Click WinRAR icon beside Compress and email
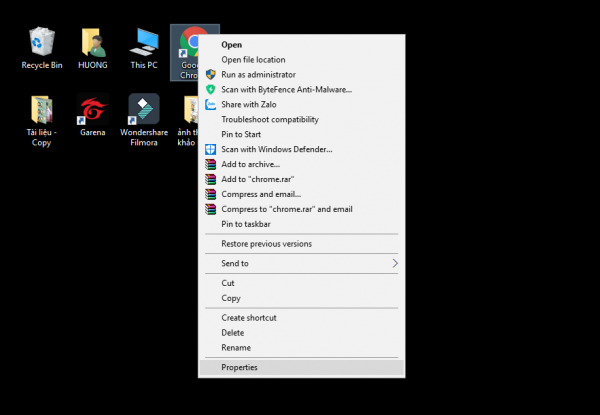This screenshot has width=600, height=415. point(210,194)
